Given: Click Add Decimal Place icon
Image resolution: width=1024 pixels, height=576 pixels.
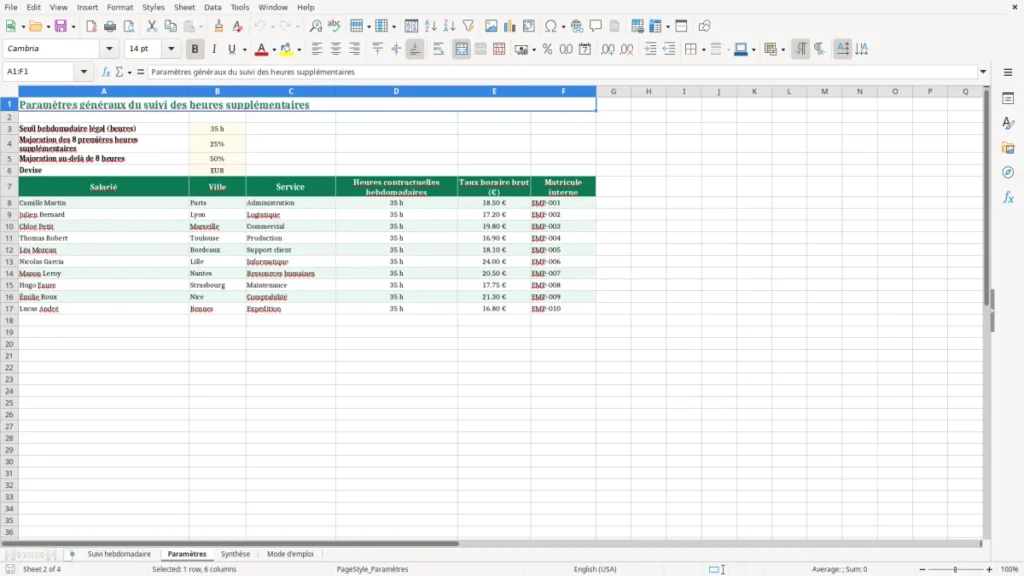Looking at the screenshot, I should click(608, 49).
